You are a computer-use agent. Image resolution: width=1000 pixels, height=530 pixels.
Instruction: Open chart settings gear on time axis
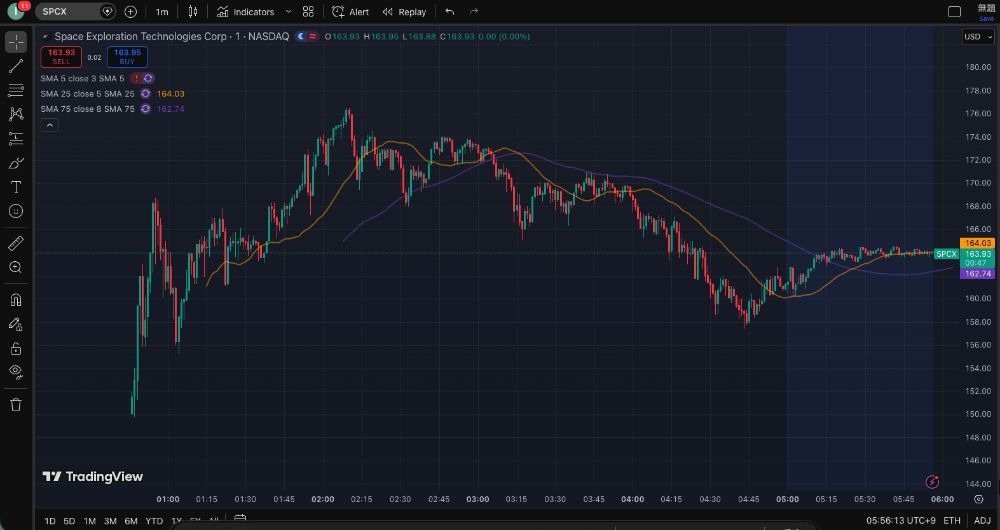click(x=979, y=499)
